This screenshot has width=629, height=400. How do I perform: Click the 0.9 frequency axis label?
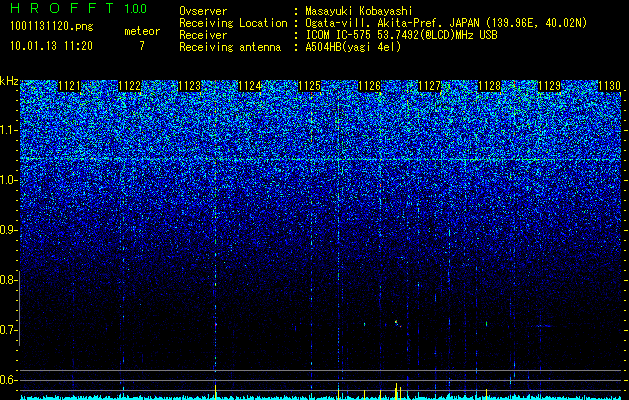(8, 230)
